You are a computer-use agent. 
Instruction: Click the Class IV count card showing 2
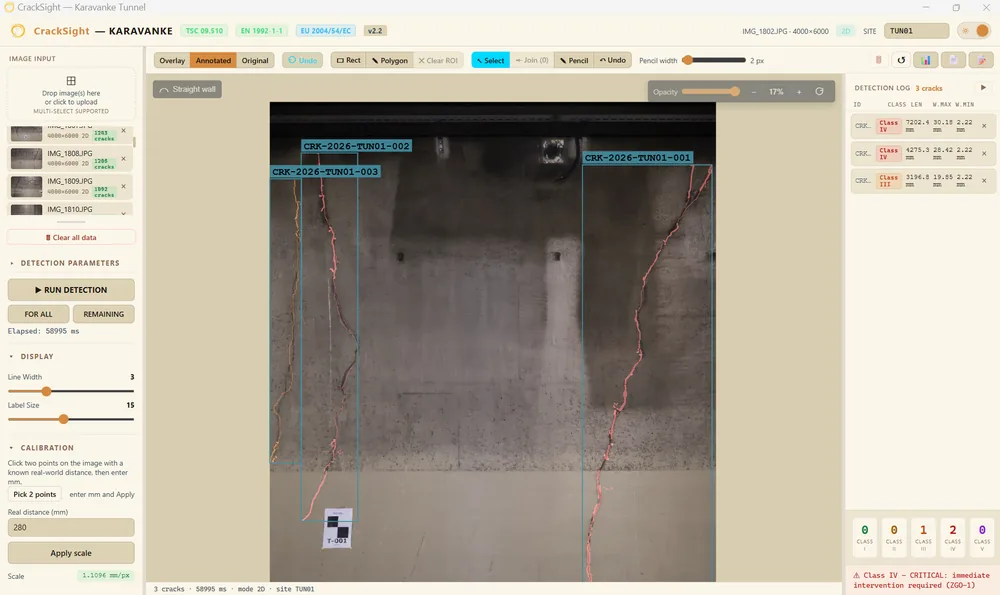(x=952, y=536)
